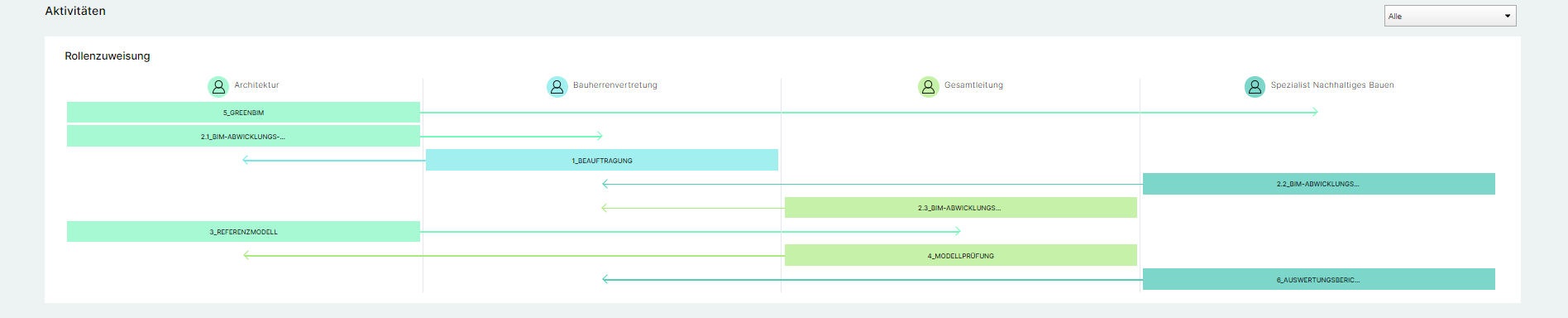Click the Architektur role label
This screenshot has width=1568, height=318.
pos(256,85)
